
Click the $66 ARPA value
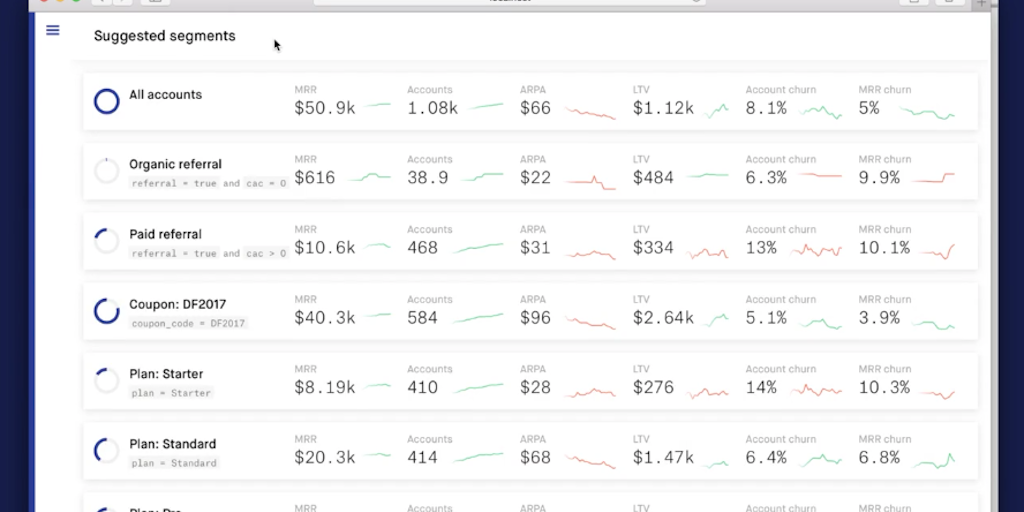point(536,108)
